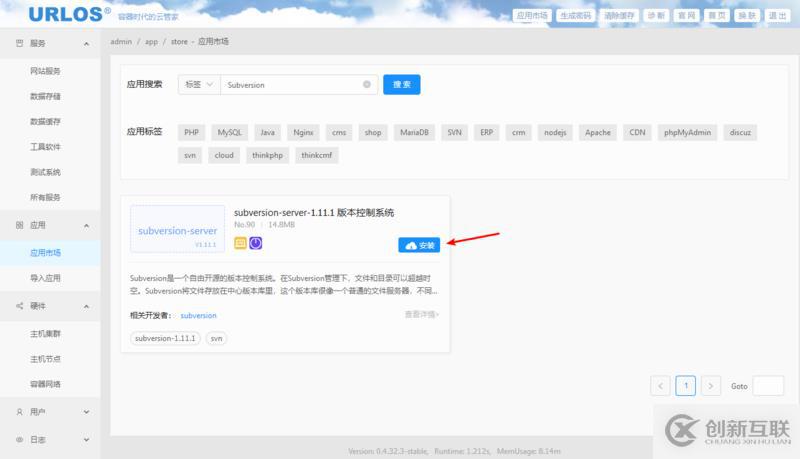Clear the Subversion search text

367,85
